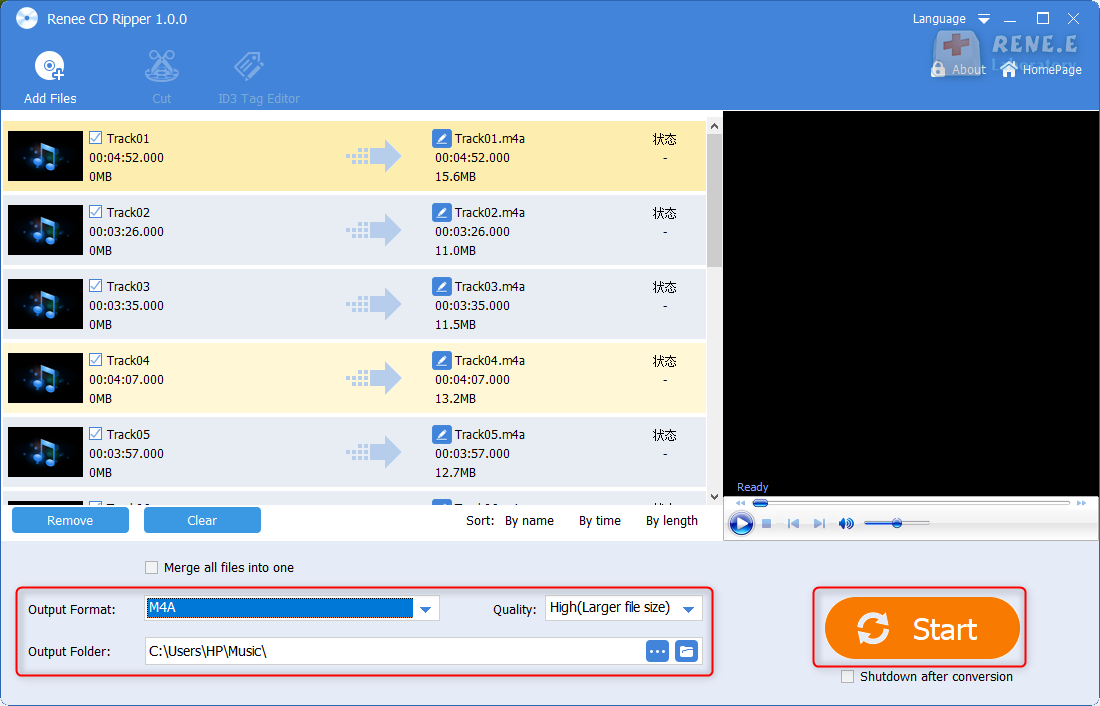Open the Output Format dropdown
This screenshot has height=706, width=1100.
point(425,609)
